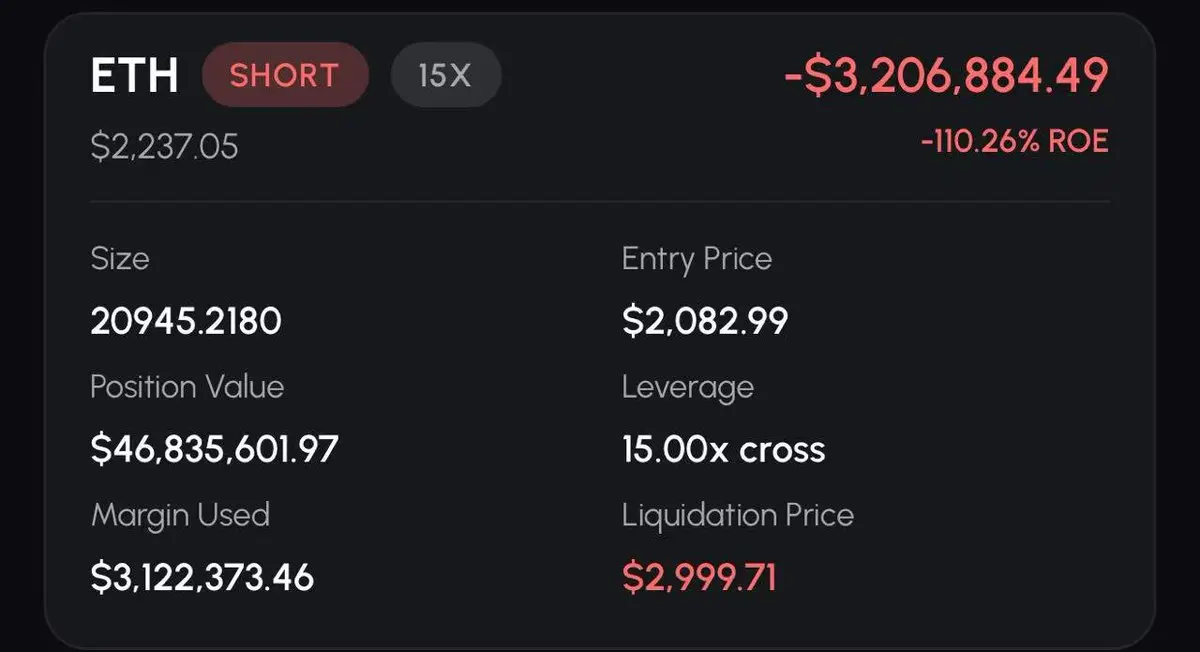Viewport: 1200px width, 652px height.
Task: Open the 15.00x cross leverage setting
Action: coord(723,449)
